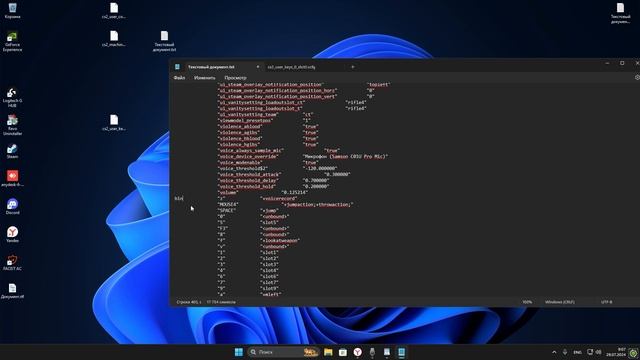The height and width of the screenshot is (360, 640).
Task: Close the Текстовый документ.txt tab
Action: coord(258,67)
